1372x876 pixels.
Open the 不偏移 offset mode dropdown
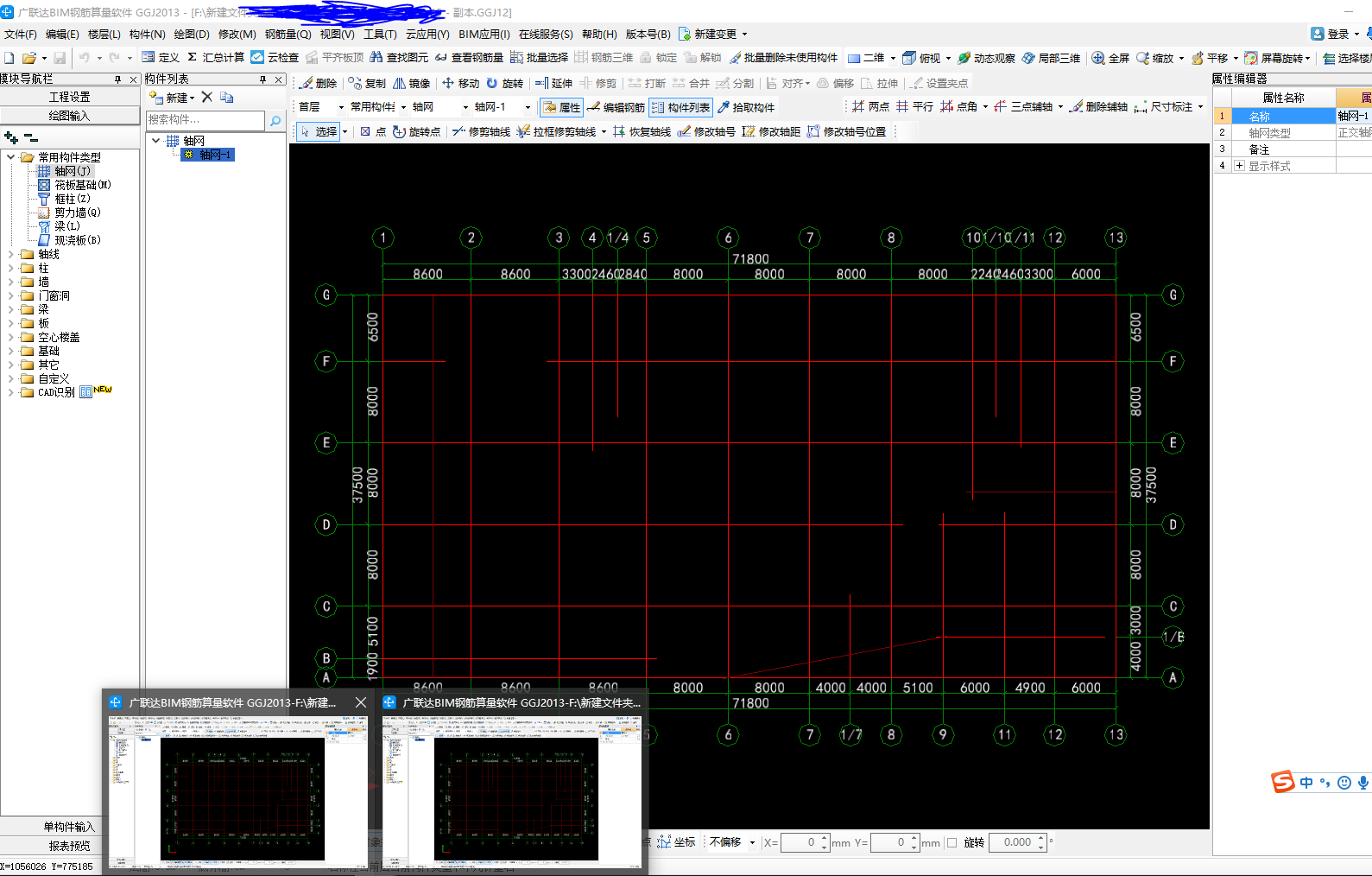(751, 843)
